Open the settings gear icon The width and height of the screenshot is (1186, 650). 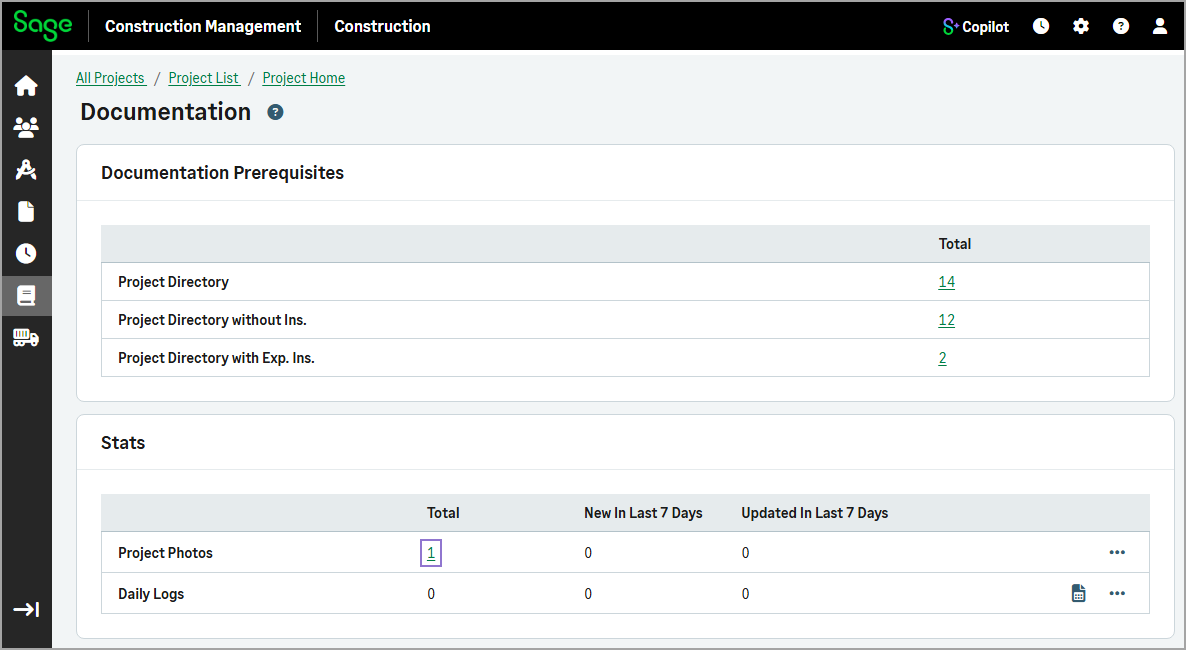tap(1081, 27)
